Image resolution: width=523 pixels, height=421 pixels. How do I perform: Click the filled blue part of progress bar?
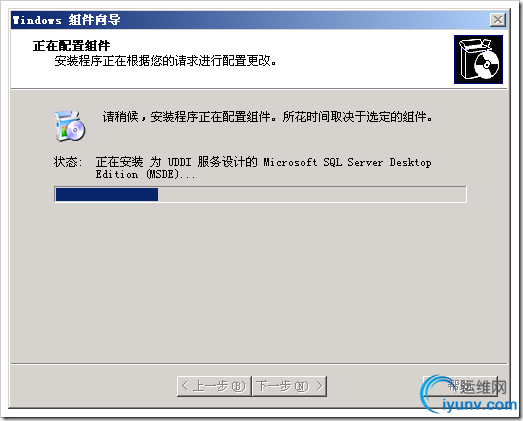tap(107, 194)
